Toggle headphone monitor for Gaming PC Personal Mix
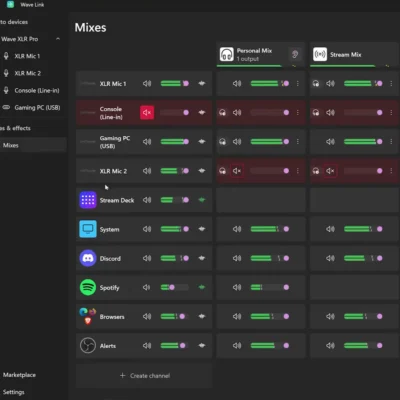 pos(222,142)
